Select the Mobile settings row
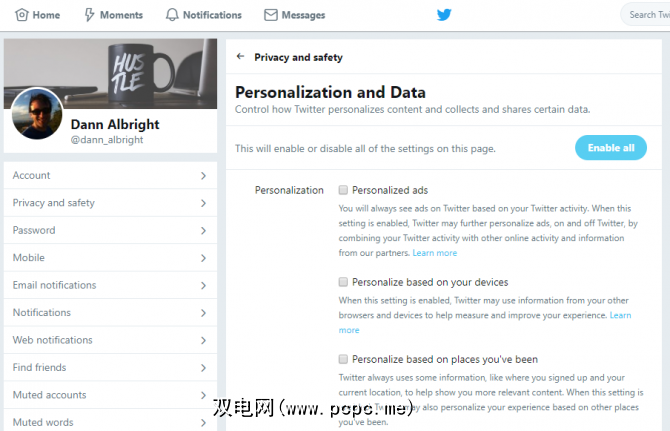The width and height of the screenshot is (670, 431). [110, 258]
